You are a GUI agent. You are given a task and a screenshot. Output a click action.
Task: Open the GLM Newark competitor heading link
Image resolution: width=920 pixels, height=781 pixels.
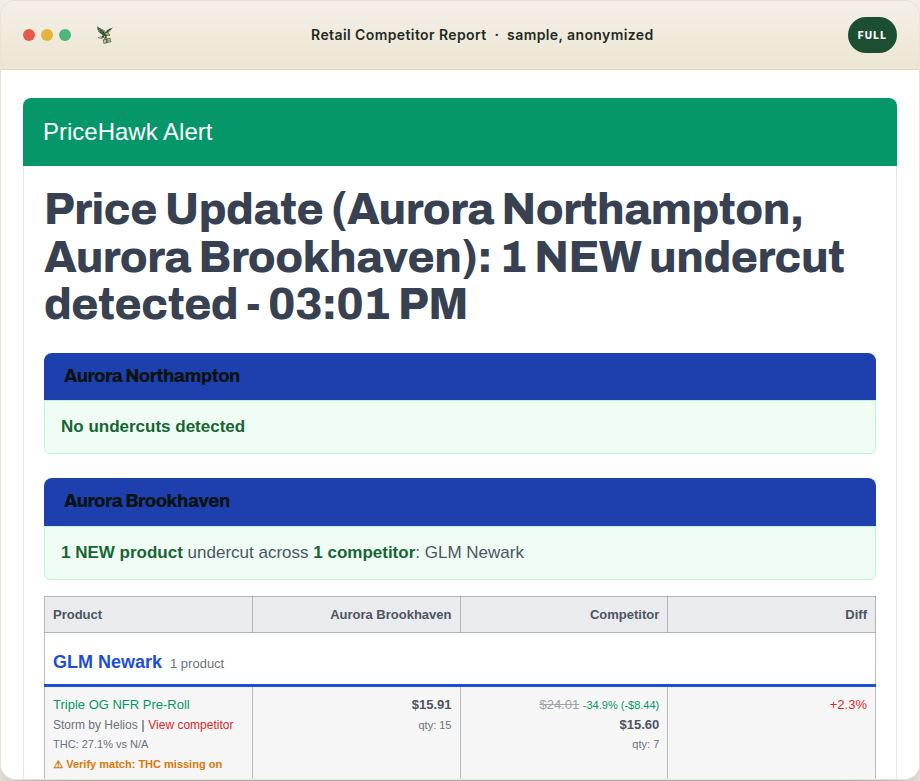coord(107,662)
